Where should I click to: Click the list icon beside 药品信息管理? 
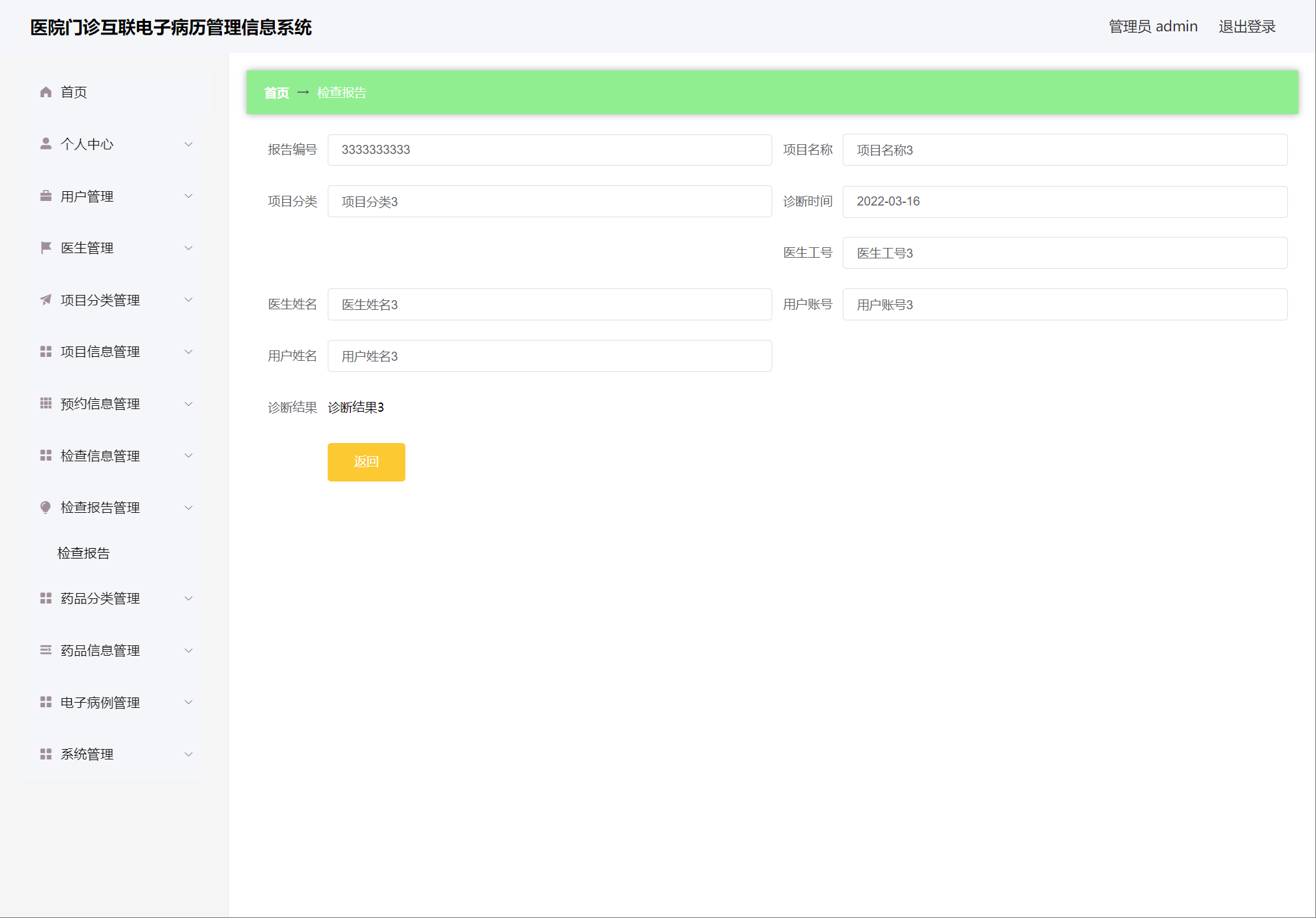[x=46, y=650]
